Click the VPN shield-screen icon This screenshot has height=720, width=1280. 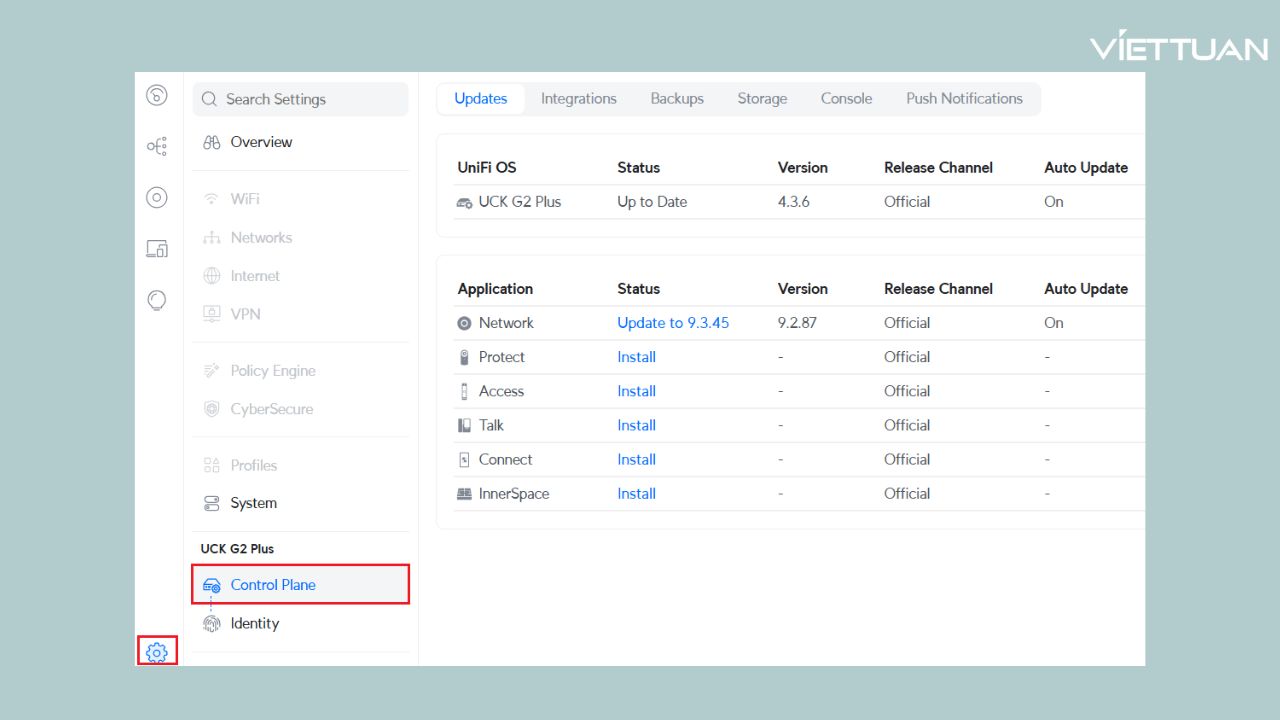[211, 314]
